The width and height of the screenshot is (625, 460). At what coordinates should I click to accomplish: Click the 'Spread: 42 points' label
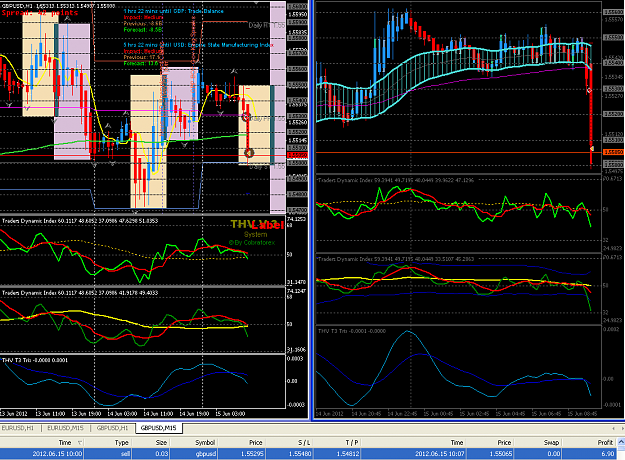[40, 13]
